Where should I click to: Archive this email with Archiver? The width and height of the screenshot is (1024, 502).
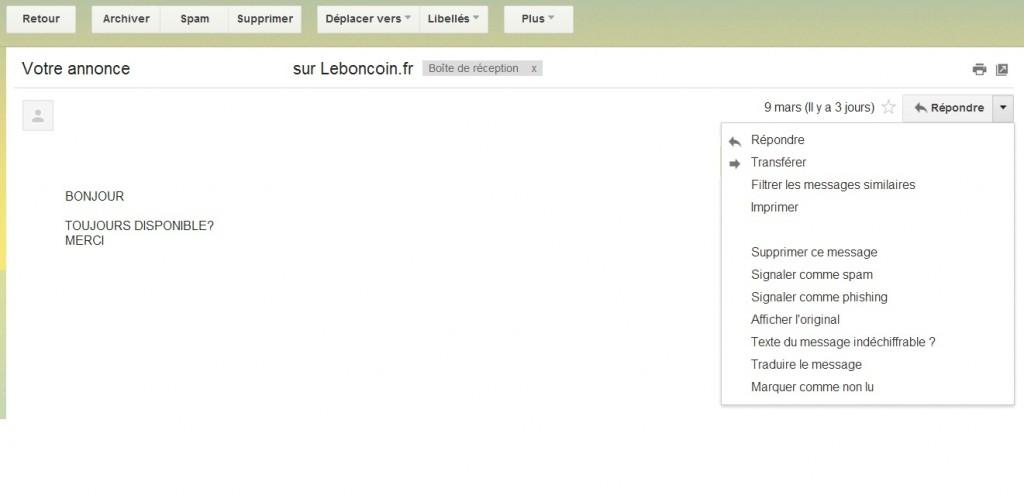126,19
